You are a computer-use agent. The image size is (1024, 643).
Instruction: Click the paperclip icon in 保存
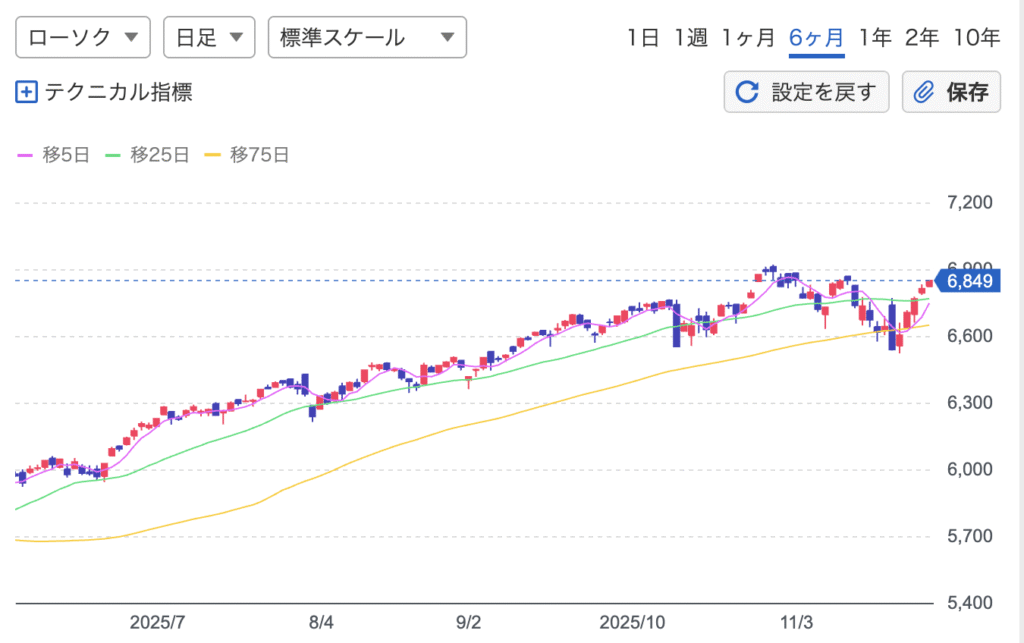[x=925, y=93]
